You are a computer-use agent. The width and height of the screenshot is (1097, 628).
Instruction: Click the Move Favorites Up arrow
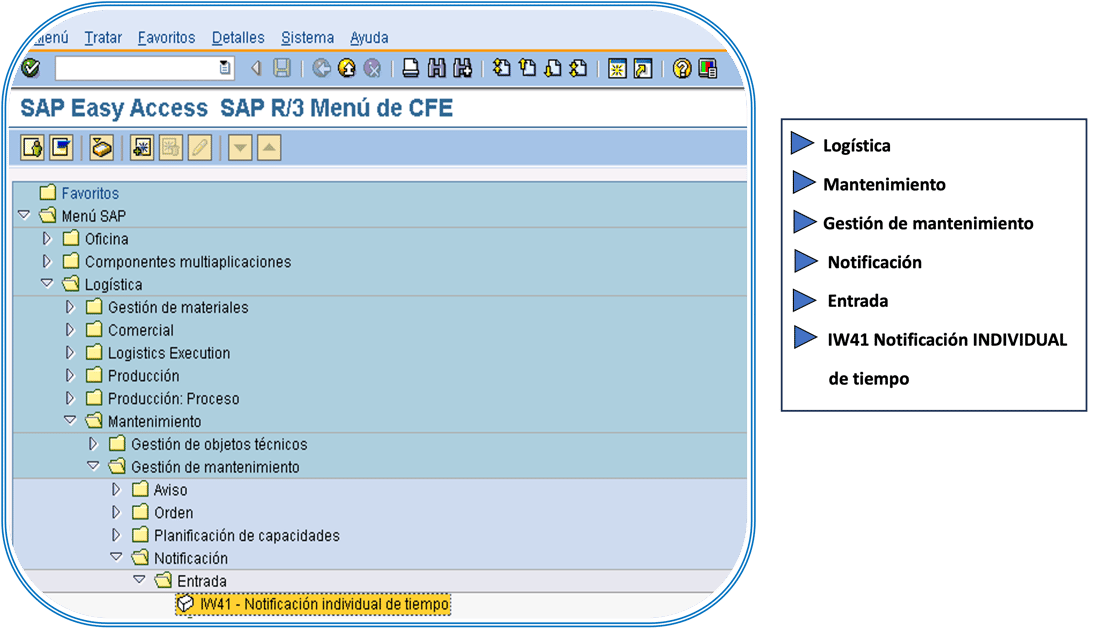point(269,148)
